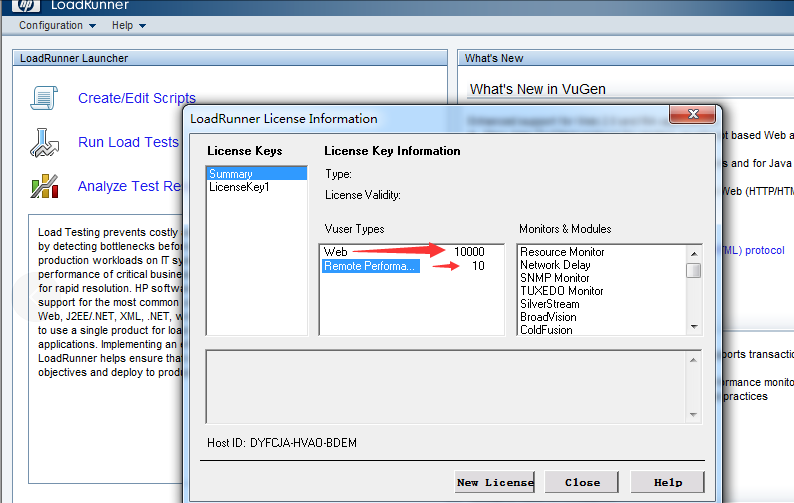Click the Help button in dialog
The image size is (794, 503).
point(667,482)
